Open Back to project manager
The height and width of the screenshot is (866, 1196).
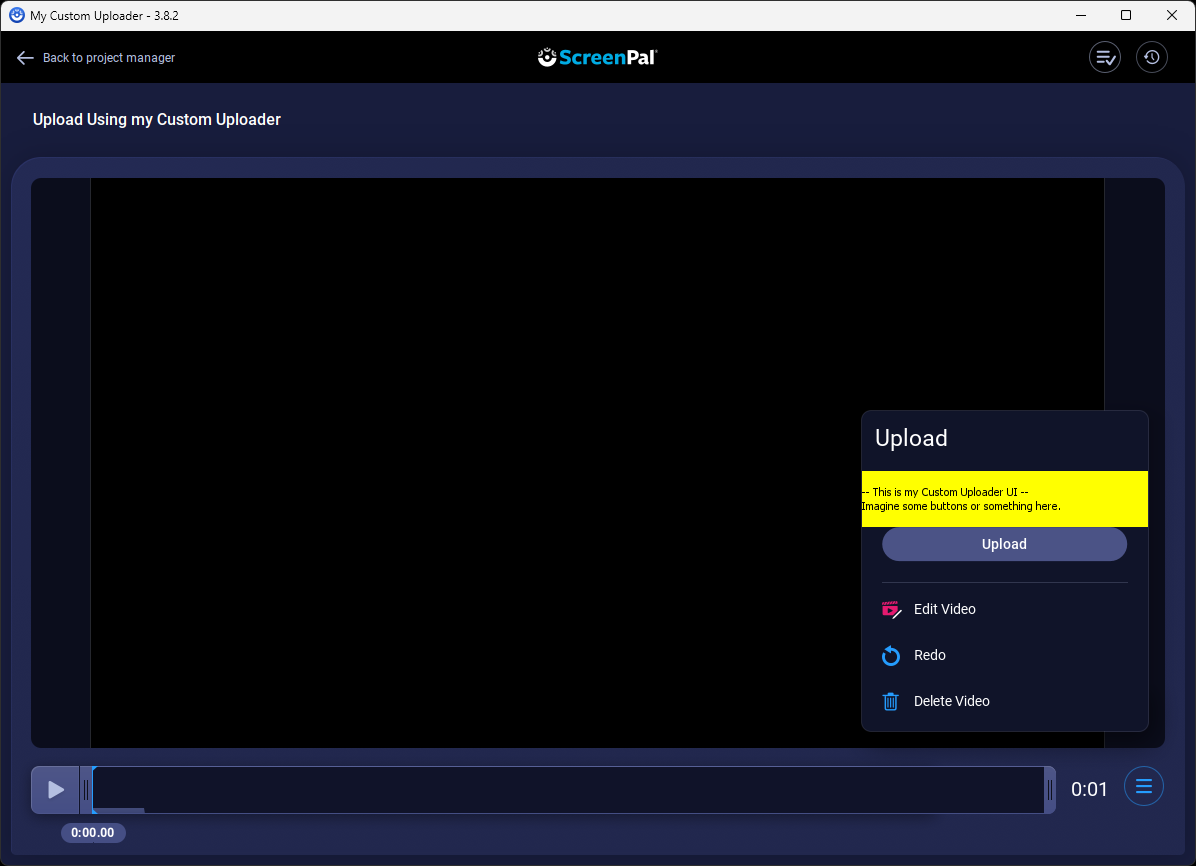click(109, 57)
